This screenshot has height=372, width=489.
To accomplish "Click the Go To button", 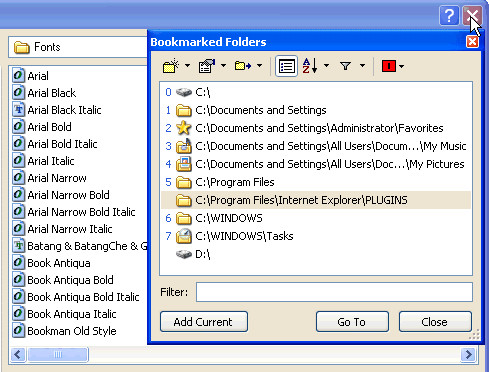I will [x=352, y=322].
